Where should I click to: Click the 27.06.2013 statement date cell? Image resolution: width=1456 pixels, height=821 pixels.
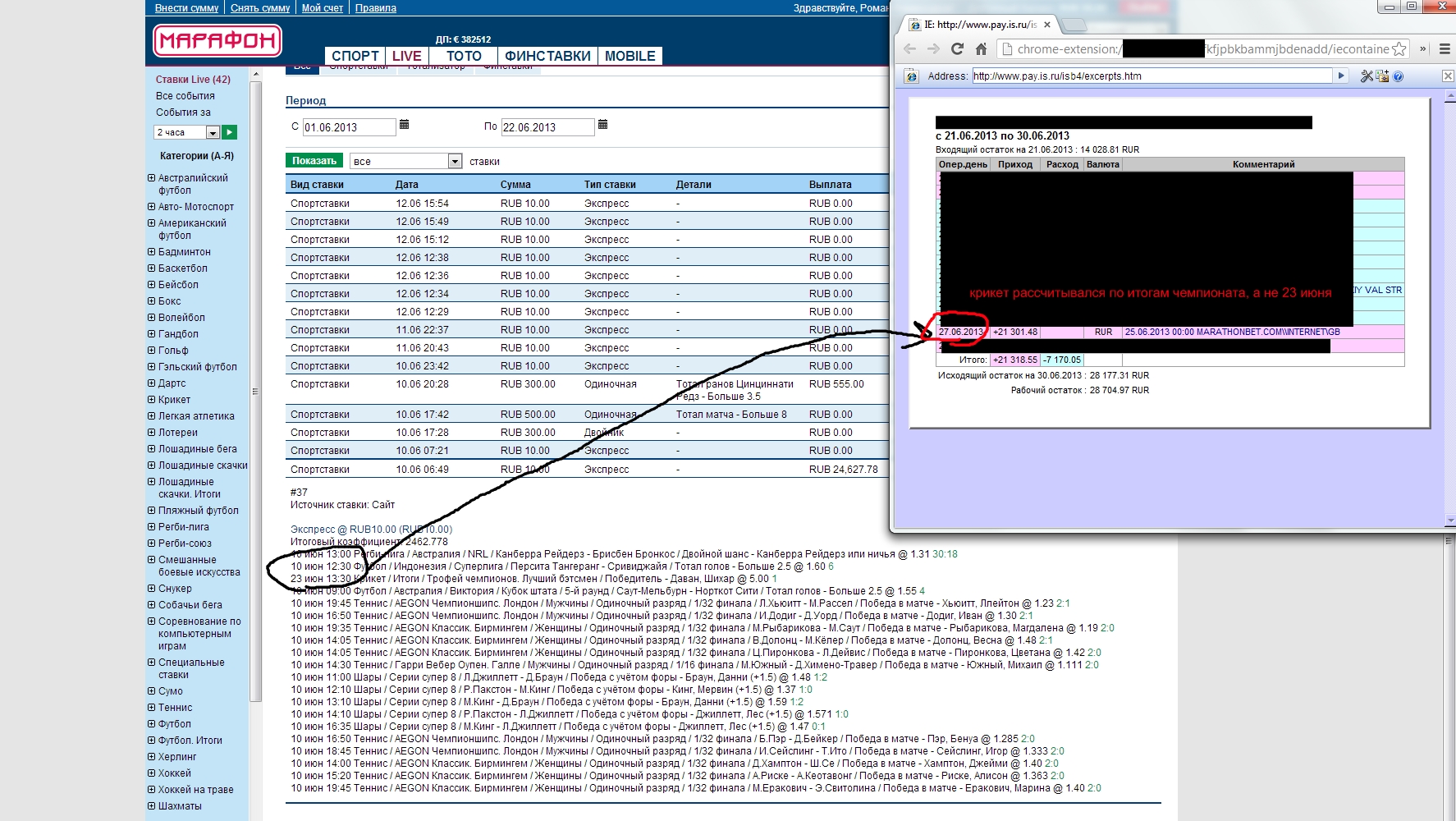click(961, 333)
